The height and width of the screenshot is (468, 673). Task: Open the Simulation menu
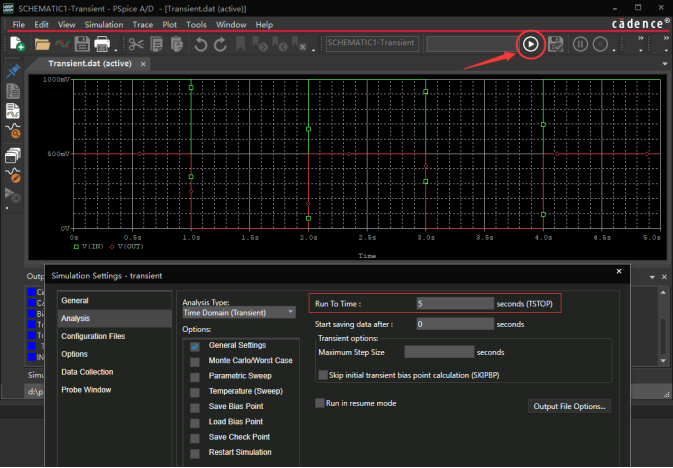tap(104, 24)
